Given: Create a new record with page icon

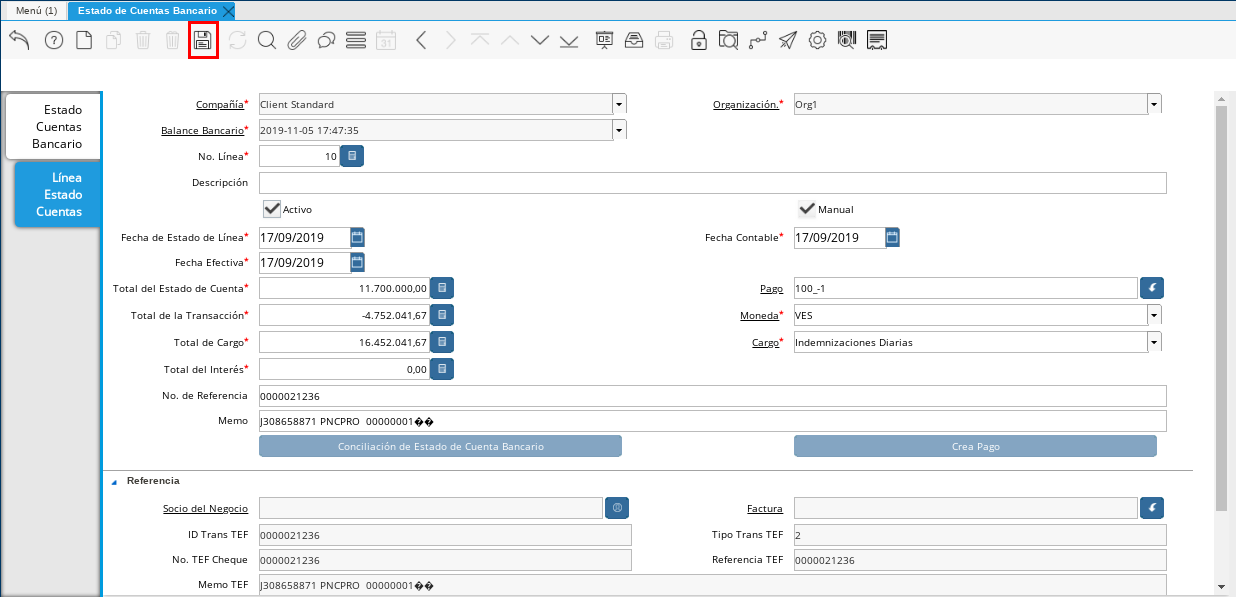Looking at the screenshot, I should tap(85, 41).
